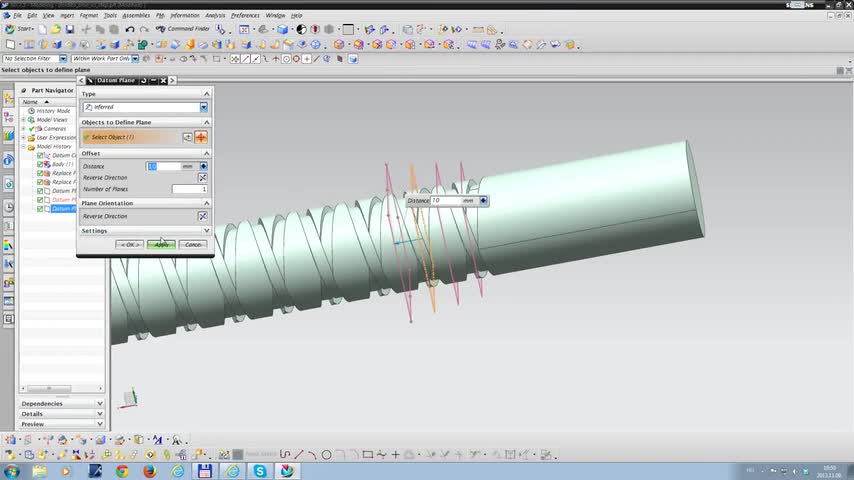Click the Undo arrow icon
This screenshot has height=480, width=854.
click(x=130, y=29)
